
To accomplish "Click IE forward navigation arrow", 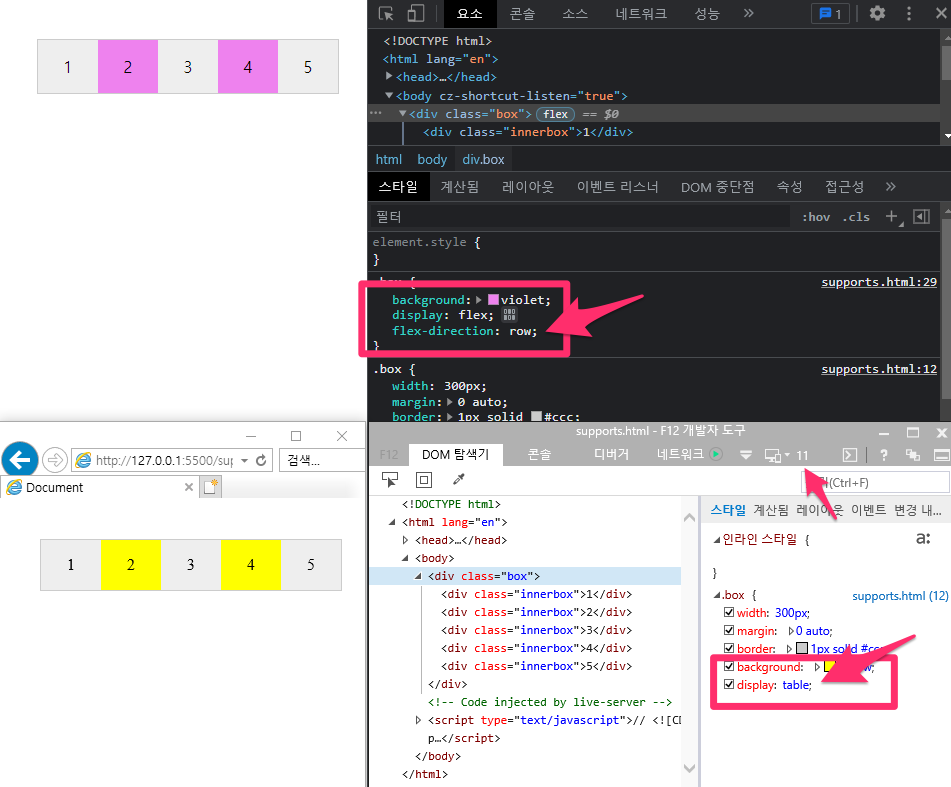I will (x=55, y=460).
